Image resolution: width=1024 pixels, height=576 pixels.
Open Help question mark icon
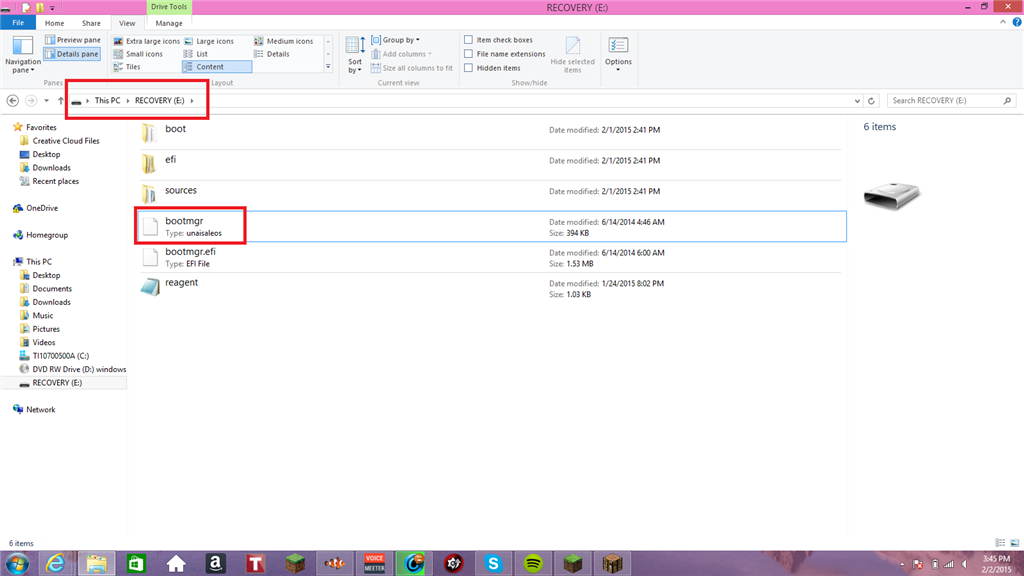(x=1016, y=22)
